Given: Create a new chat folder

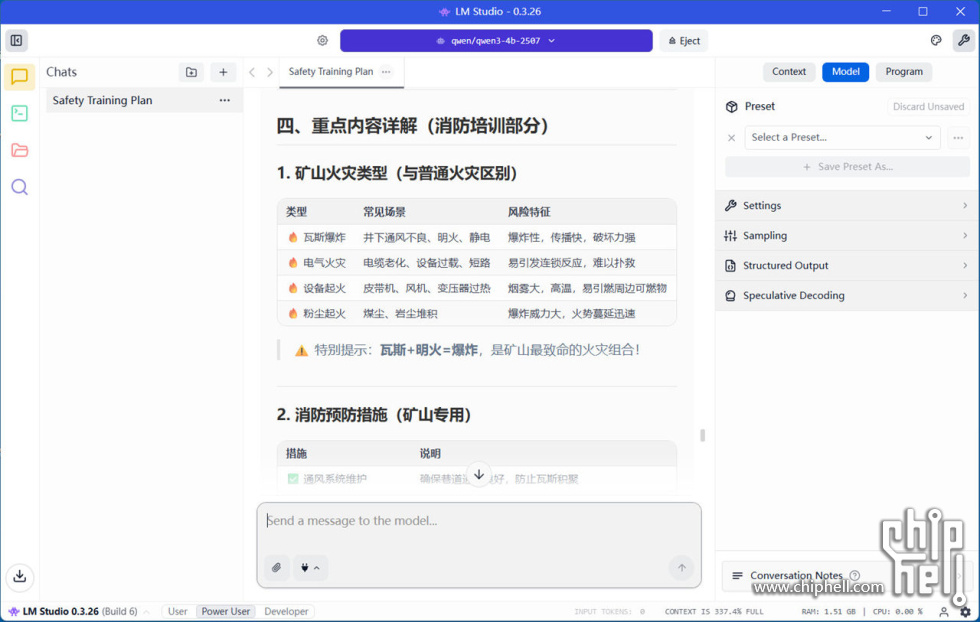Looking at the screenshot, I should pyautogui.click(x=191, y=72).
